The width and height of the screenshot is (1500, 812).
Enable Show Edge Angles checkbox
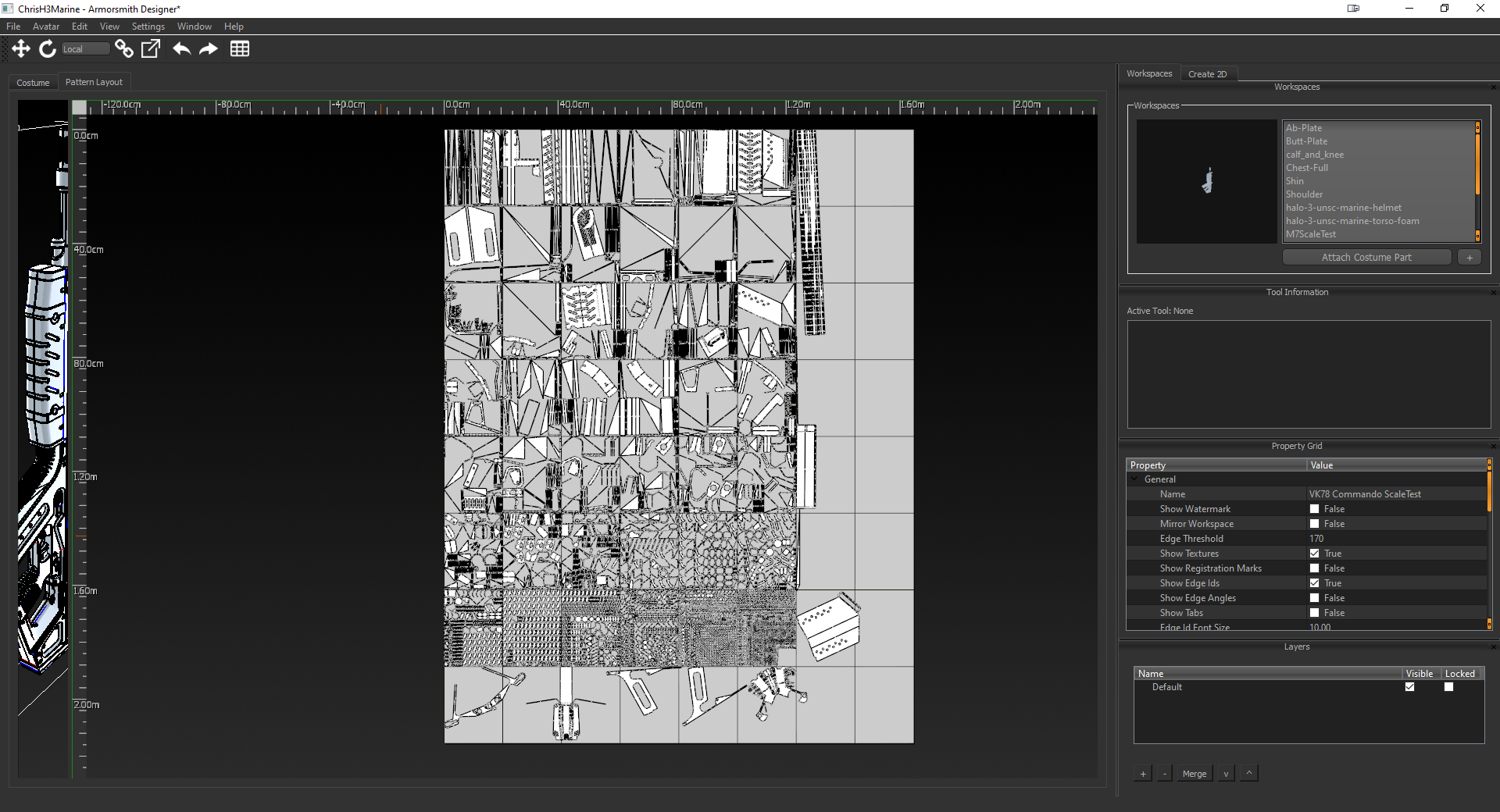(x=1314, y=598)
